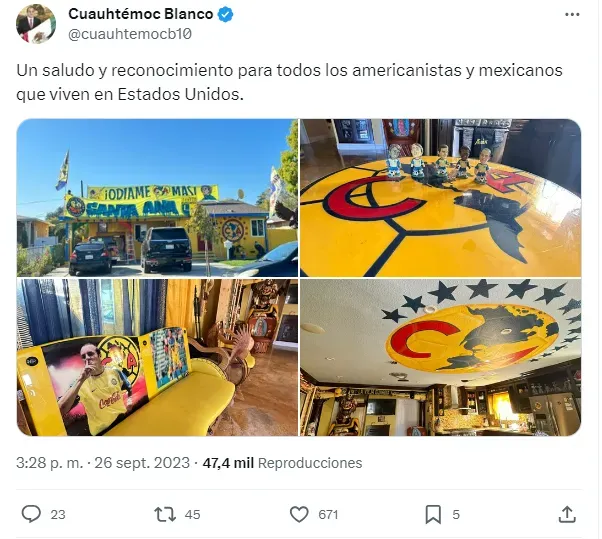Viewport: 602px width, 539px height.
Task: Click the reply count 23
Action: pyautogui.click(x=58, y=514)
